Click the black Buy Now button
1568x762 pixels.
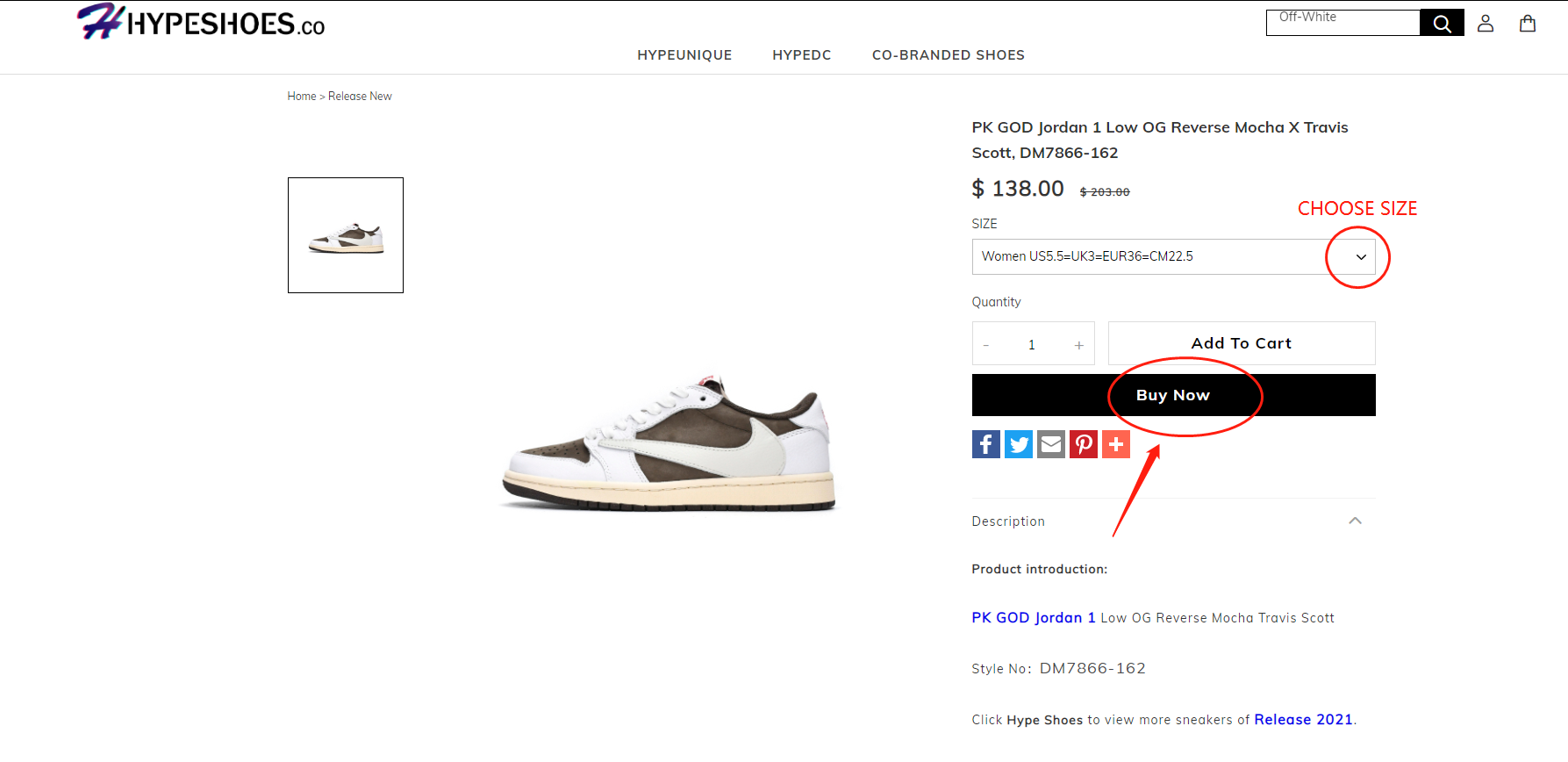tap(1173, 395)
